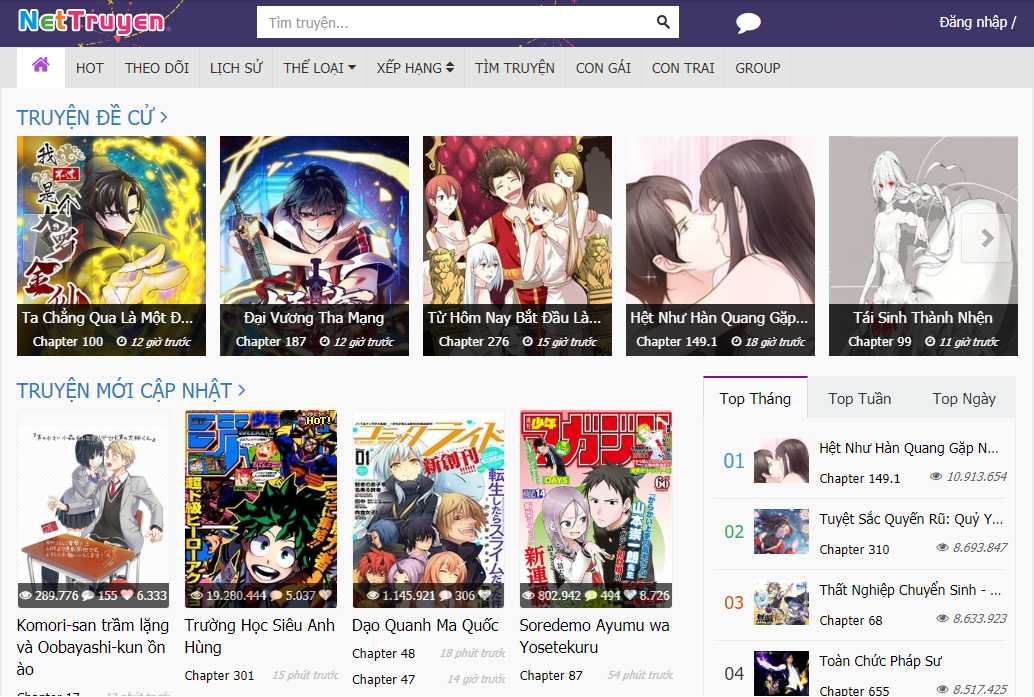Open Chapter 301 of Trường Học Siêu Anh Hùng
This screenshot has width=1034, height=697.
pos(219,675)
